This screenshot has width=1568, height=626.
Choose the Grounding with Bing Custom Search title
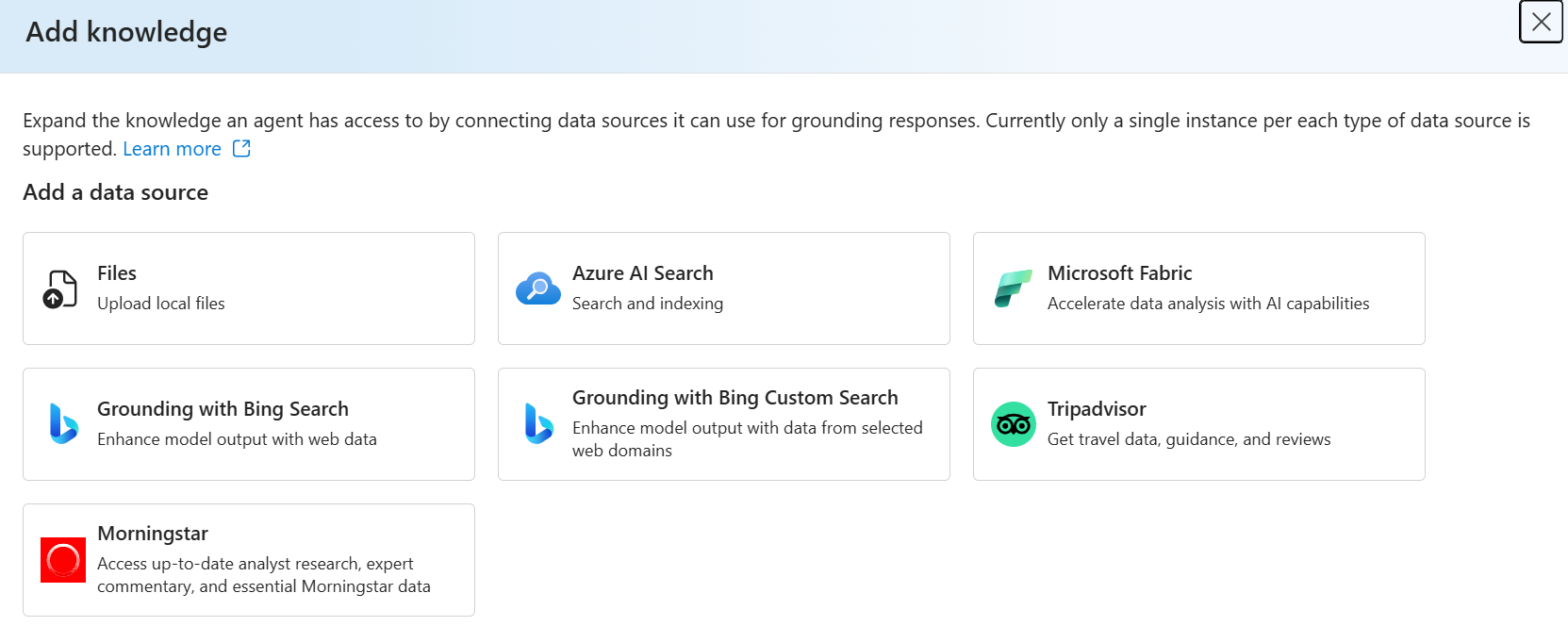pyautogui.click(x=734, y=398)
